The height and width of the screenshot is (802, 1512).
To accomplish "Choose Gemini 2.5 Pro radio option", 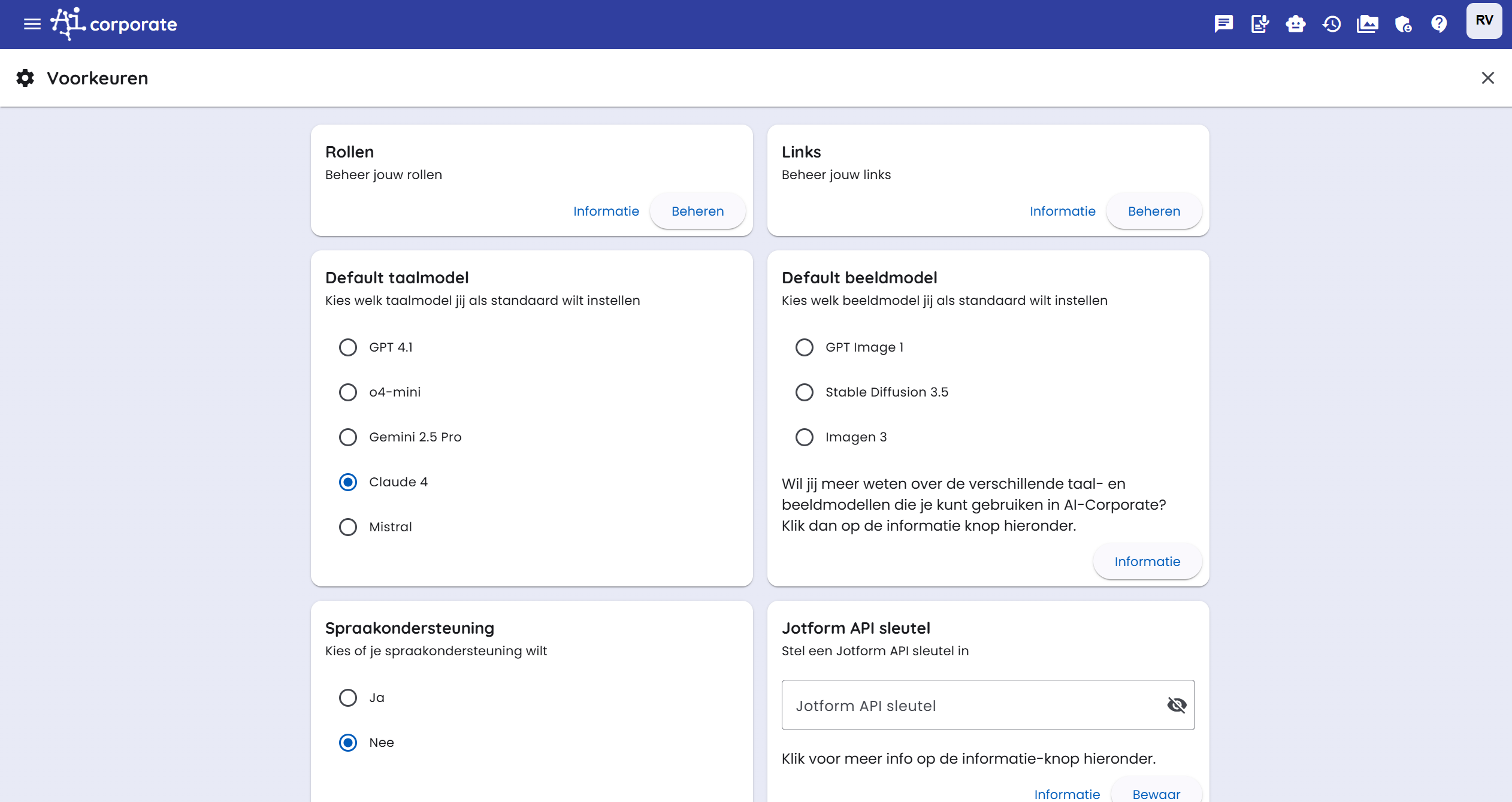I will tap(348, 437).
